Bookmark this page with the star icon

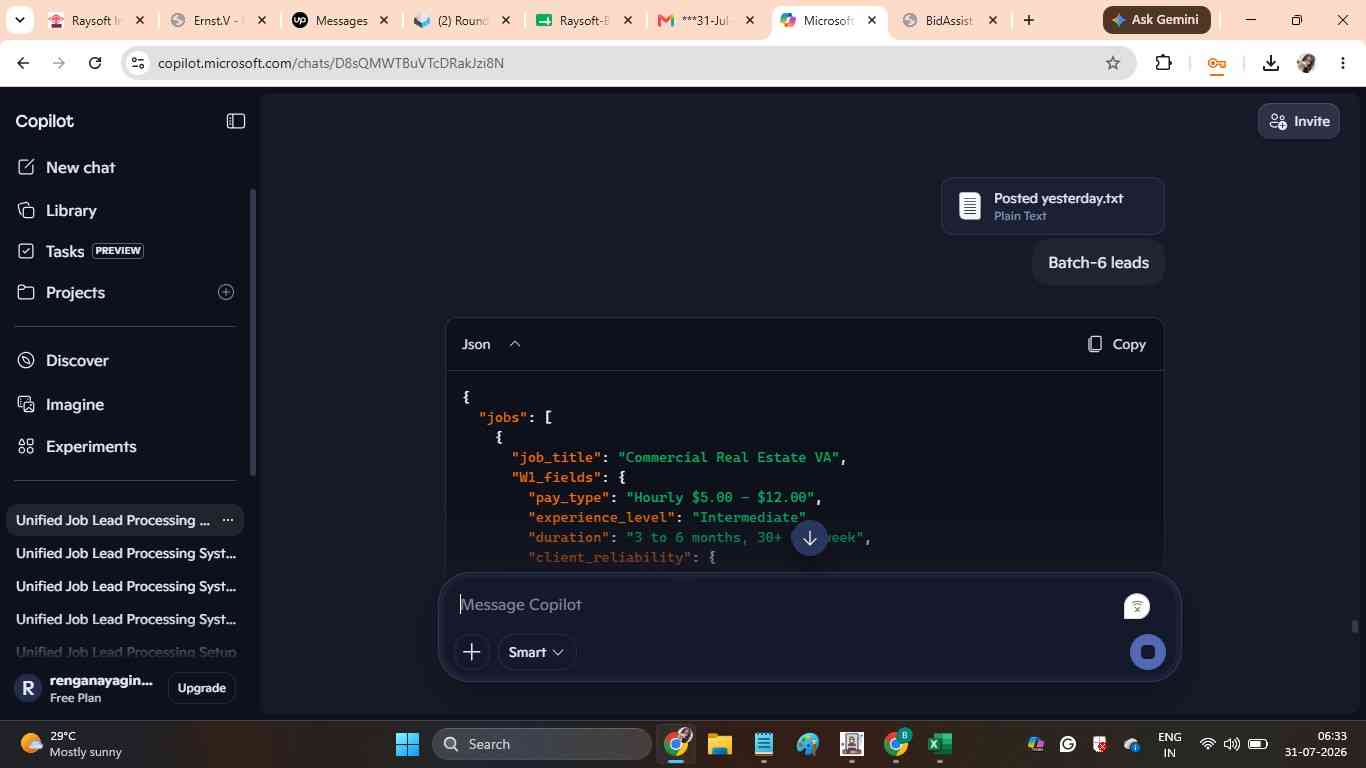point(1113,63)
